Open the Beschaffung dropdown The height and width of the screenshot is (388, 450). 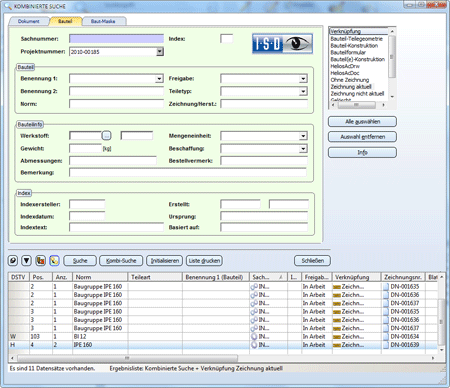(303, 149)
